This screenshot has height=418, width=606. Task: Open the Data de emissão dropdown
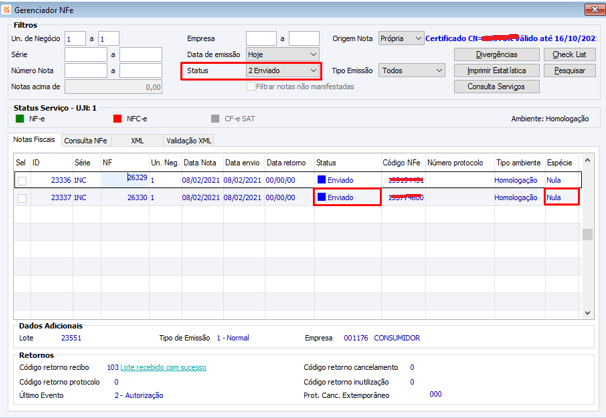[x=283, y=54]
